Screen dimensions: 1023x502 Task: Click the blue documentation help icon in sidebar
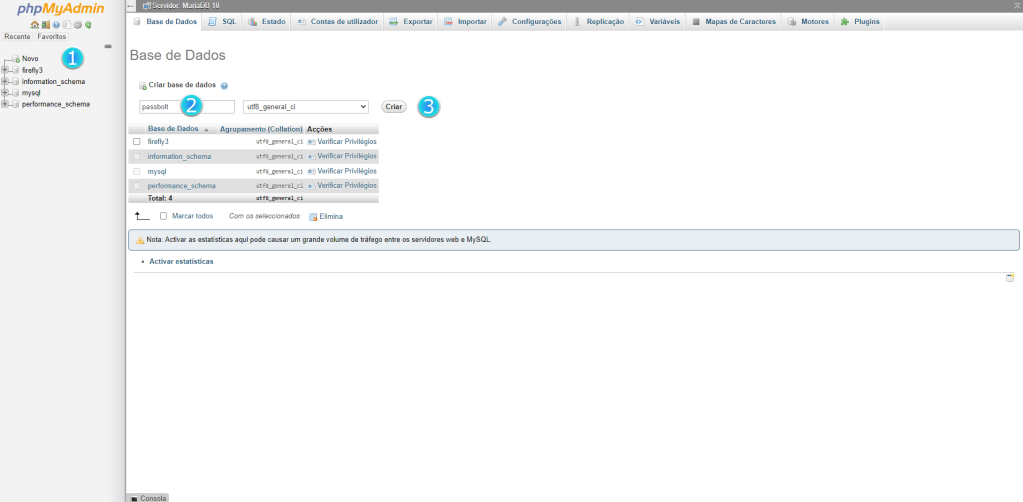click(56, 24)
